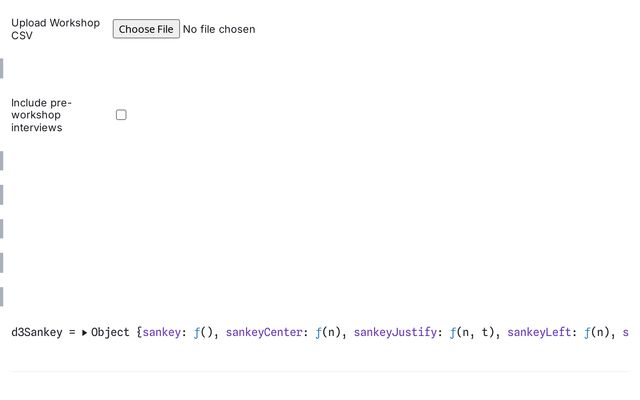Click the 'sankeyCenter' property name

coord(264,332)
